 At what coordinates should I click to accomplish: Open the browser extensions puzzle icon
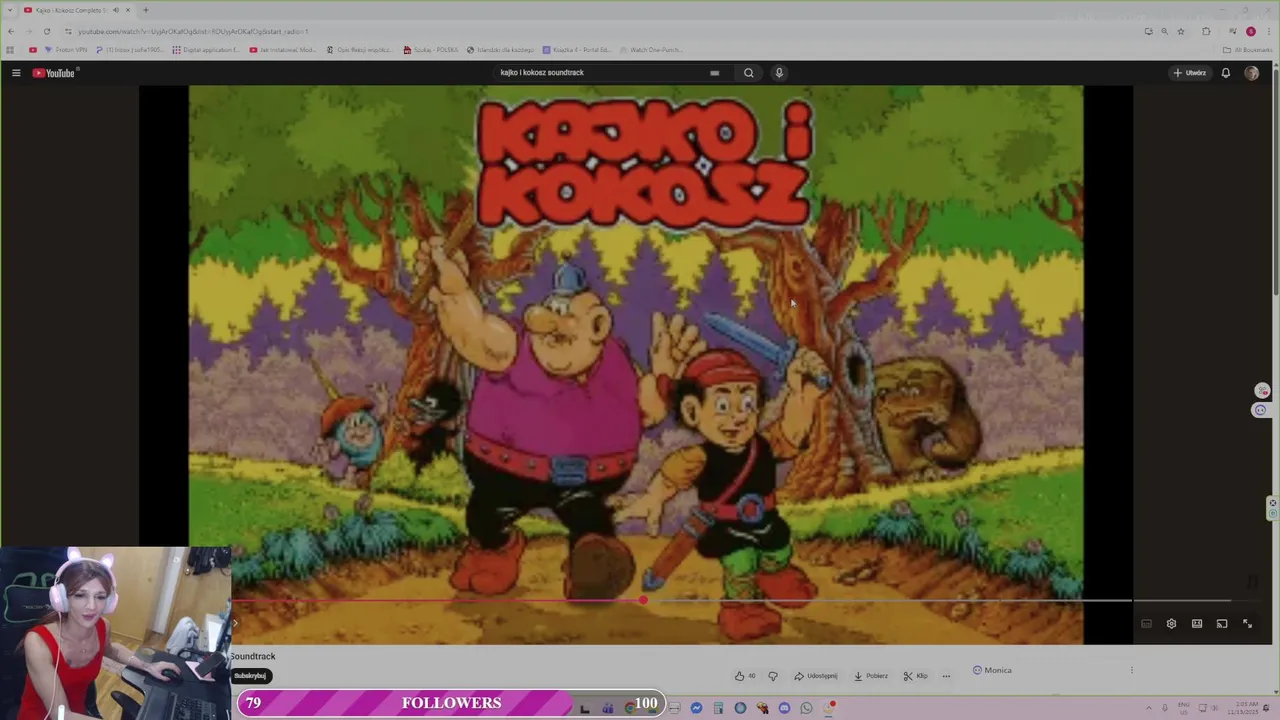click(1206, 31)
